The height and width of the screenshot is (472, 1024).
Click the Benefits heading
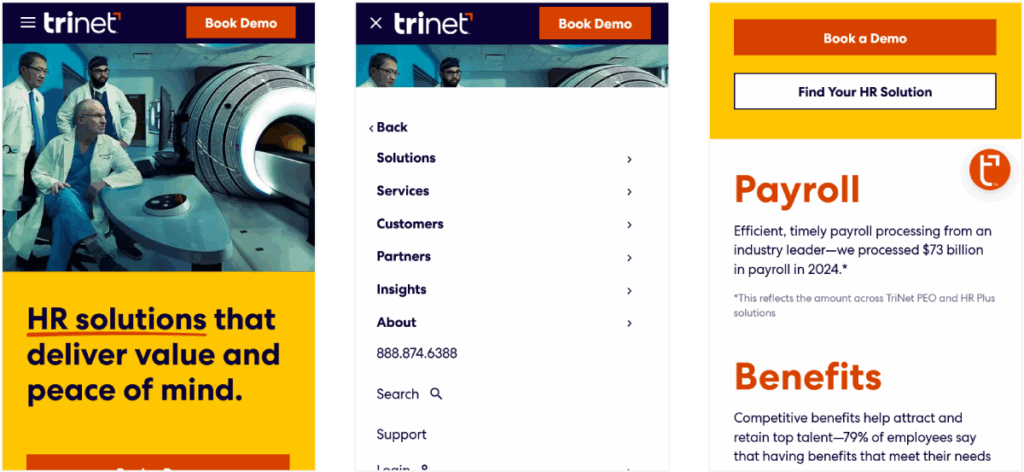click(x=808, y=376)
